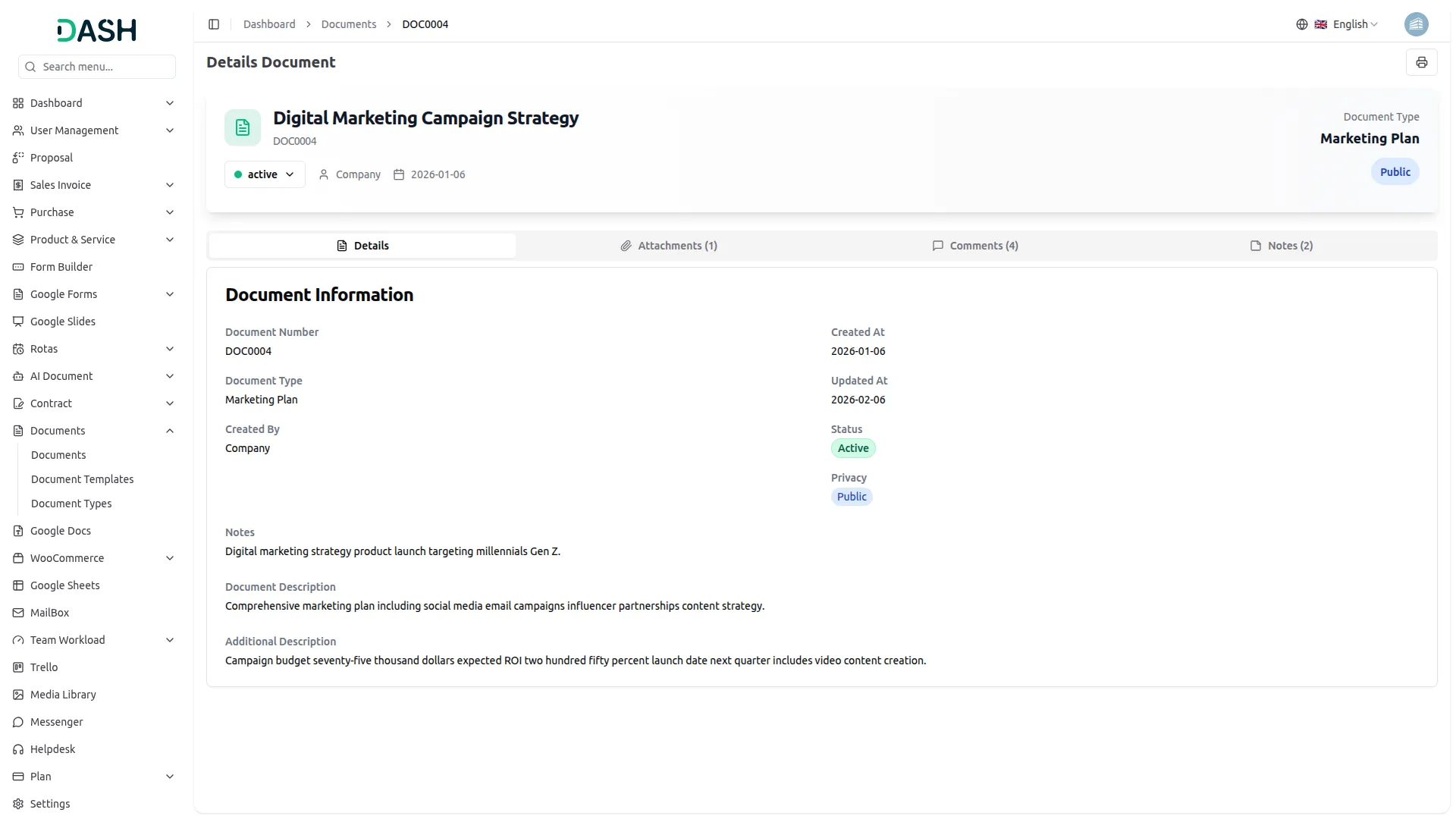Click the DASH logo
The width and height of the screenshot is (1456, 819).
point(97,30)
